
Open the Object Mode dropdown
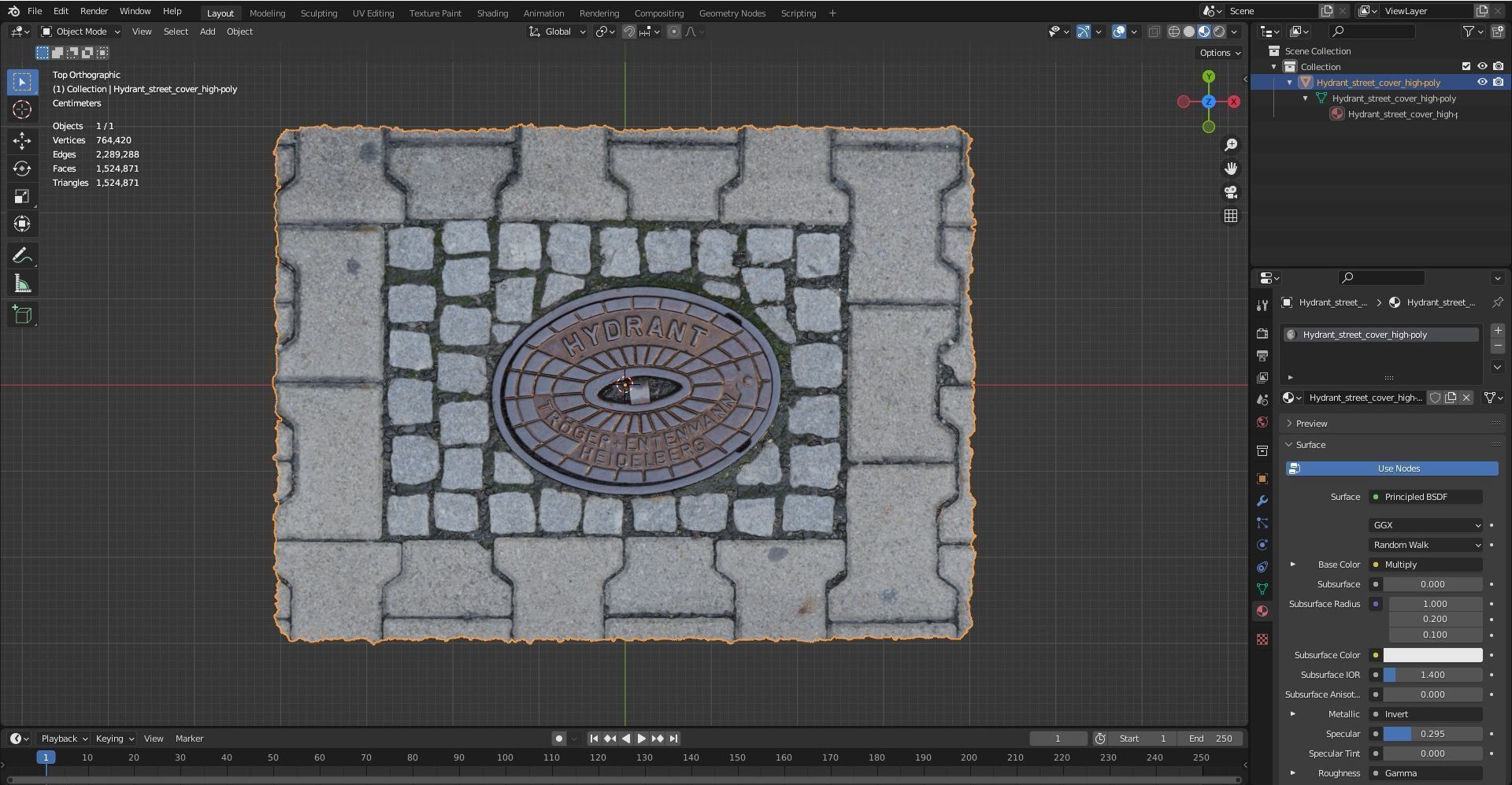[80, 31]
